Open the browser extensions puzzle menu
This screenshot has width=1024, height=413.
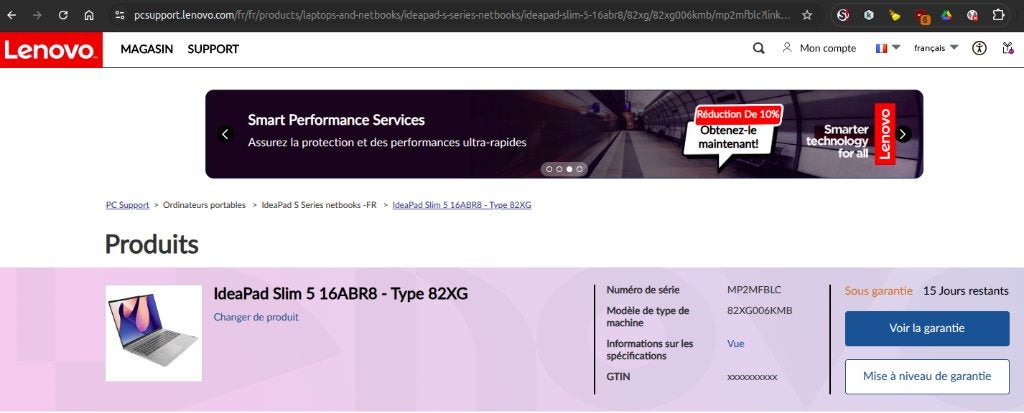click(x=998, y=15)
